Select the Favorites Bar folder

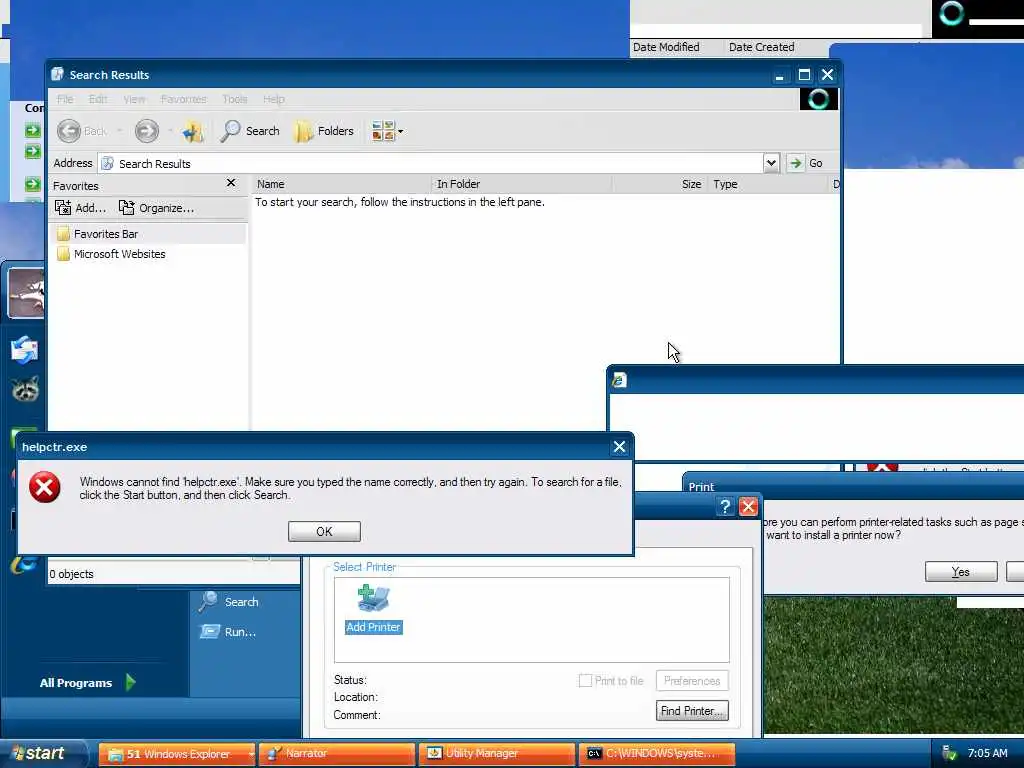(98, 234)
